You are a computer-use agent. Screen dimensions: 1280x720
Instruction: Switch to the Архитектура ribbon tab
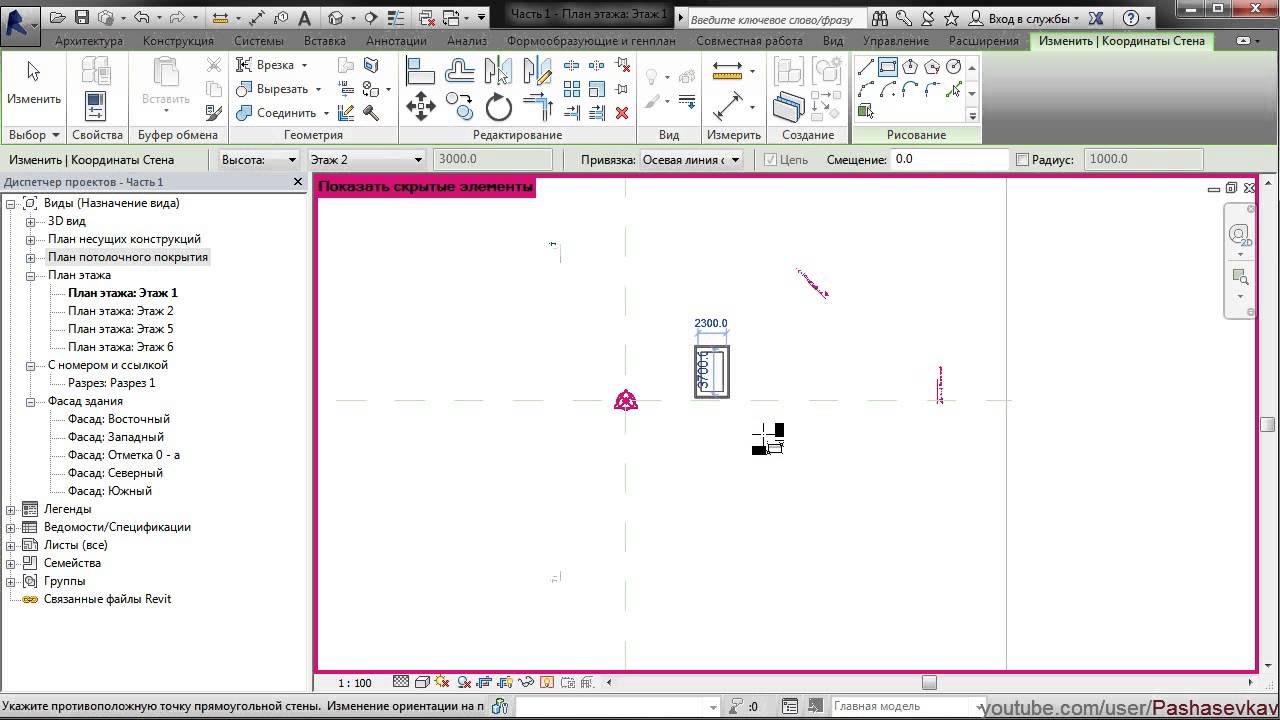[x=89, y=41]
